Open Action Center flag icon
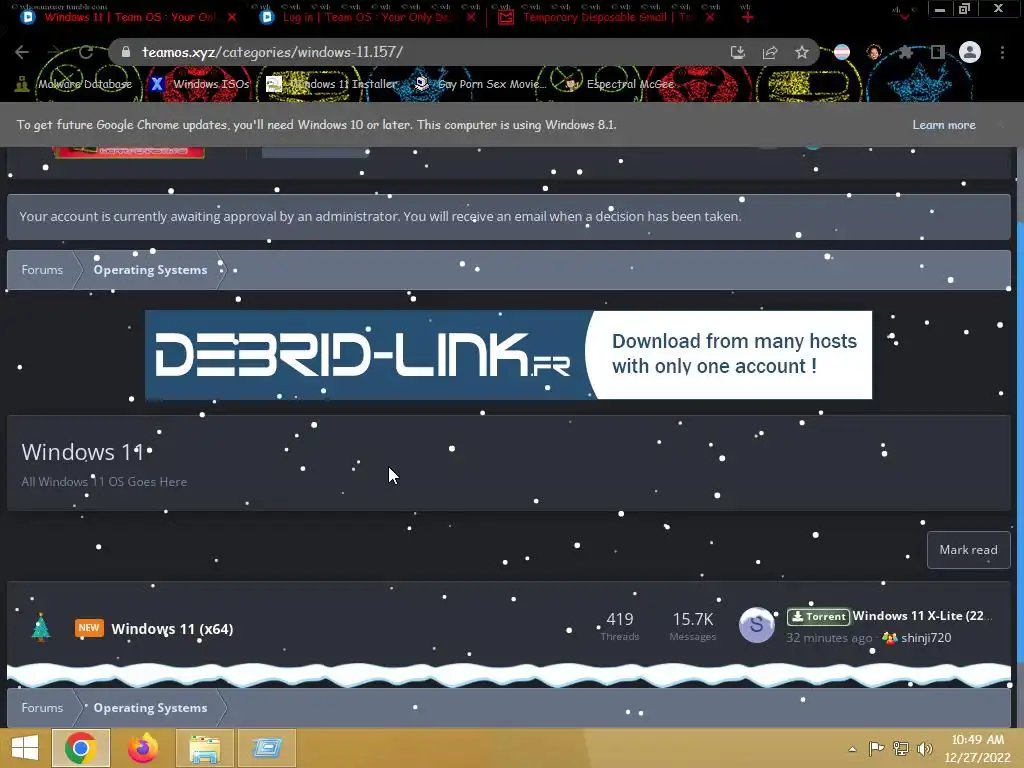Screen dimensions: 1024x768 876,748
